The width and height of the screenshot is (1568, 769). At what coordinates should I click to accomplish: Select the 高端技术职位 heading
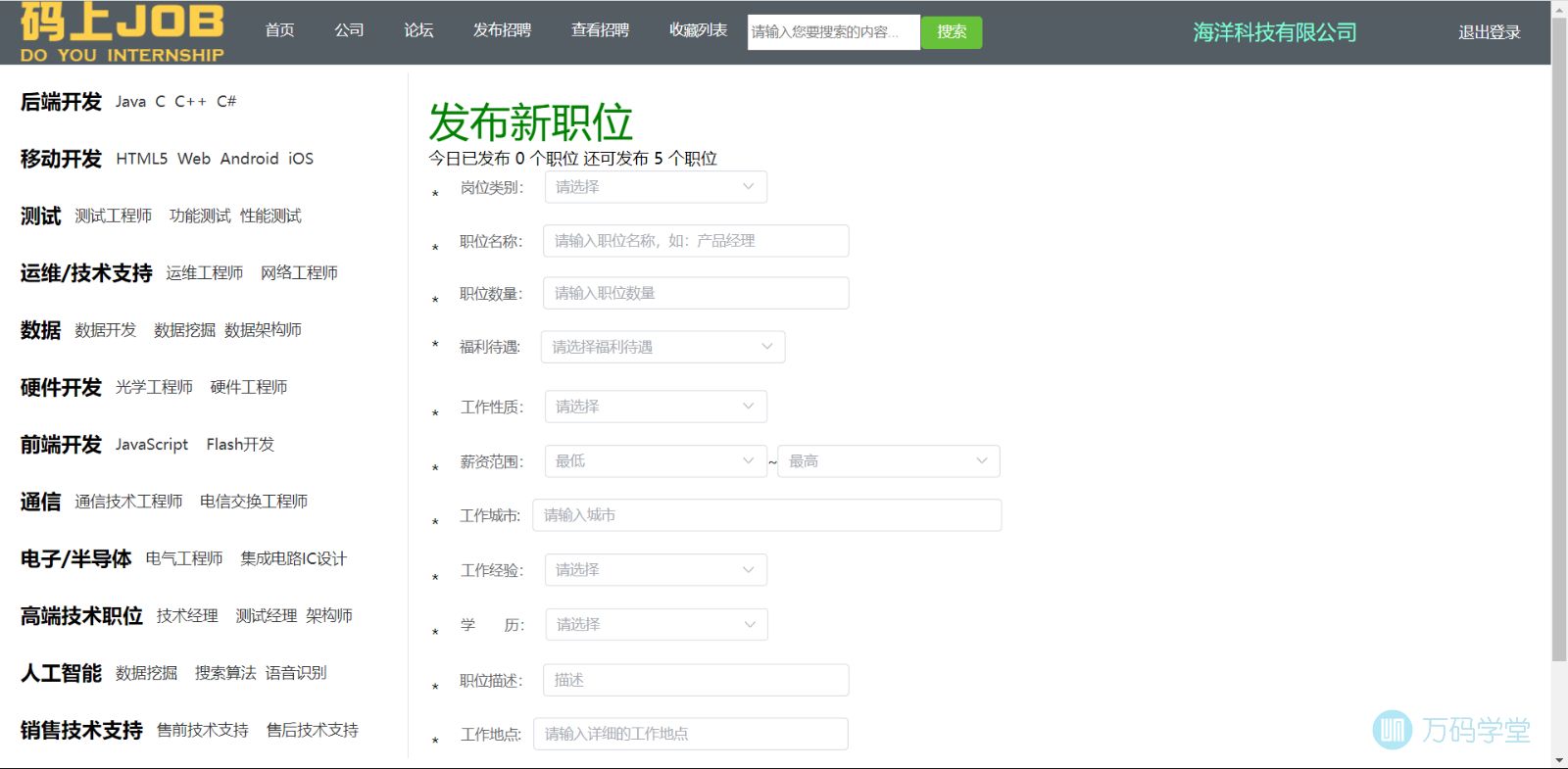(81, 616)
